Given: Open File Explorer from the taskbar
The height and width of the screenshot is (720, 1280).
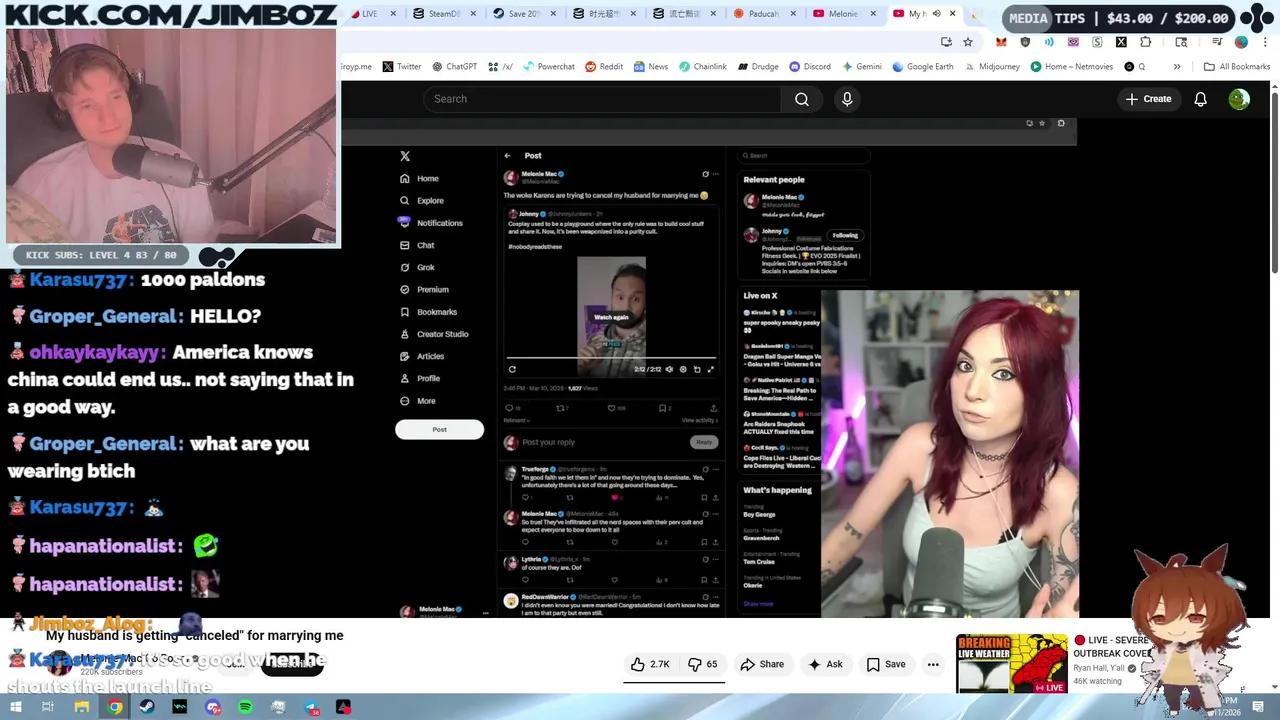Looking at the screenshot, I should (82, 707).
